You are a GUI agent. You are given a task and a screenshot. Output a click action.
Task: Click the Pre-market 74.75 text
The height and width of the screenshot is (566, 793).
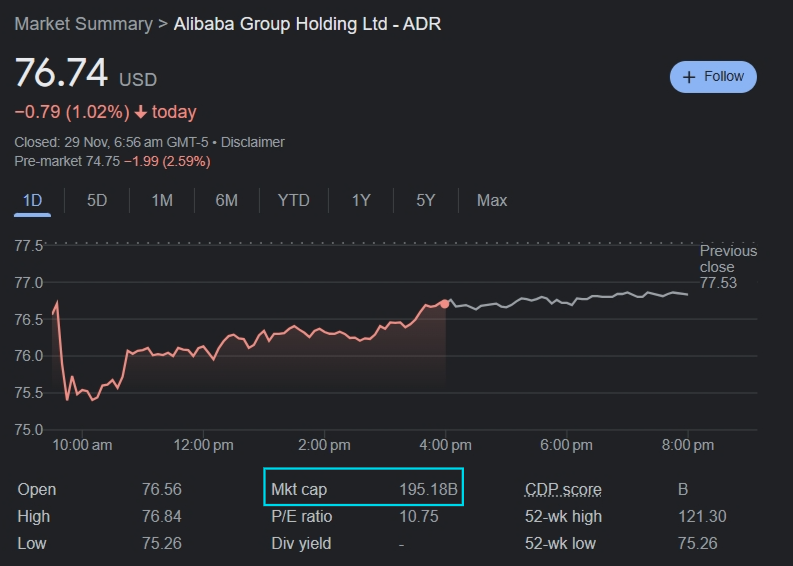(x=67, y=161)
